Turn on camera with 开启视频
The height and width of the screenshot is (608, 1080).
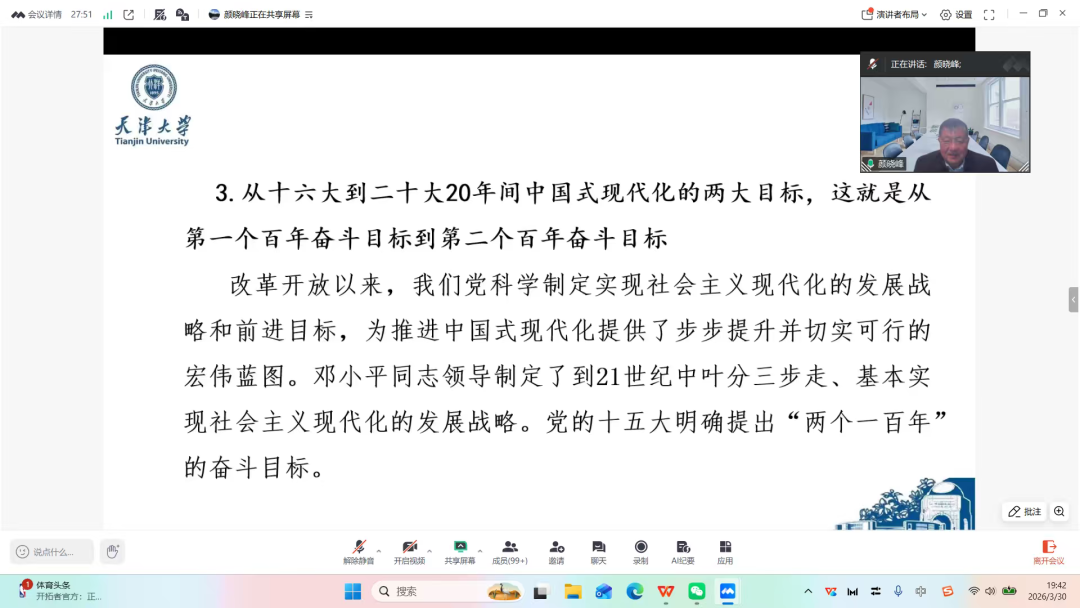pos(409,551)
